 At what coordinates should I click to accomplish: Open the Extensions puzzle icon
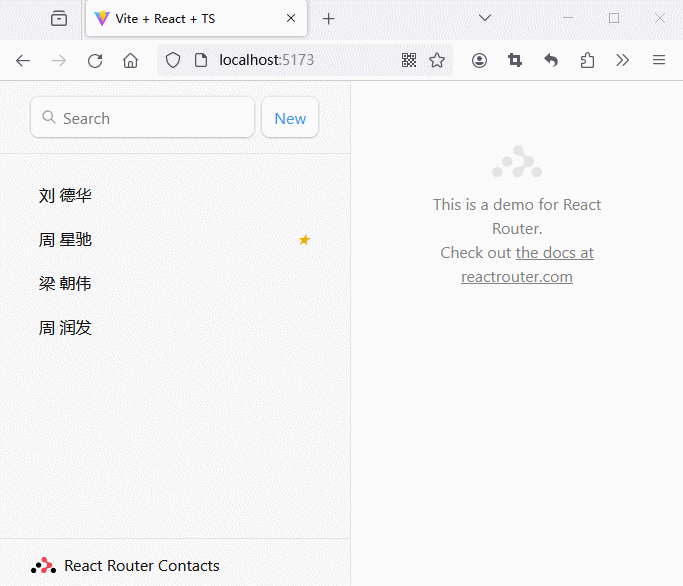click(x=587, y=60)
